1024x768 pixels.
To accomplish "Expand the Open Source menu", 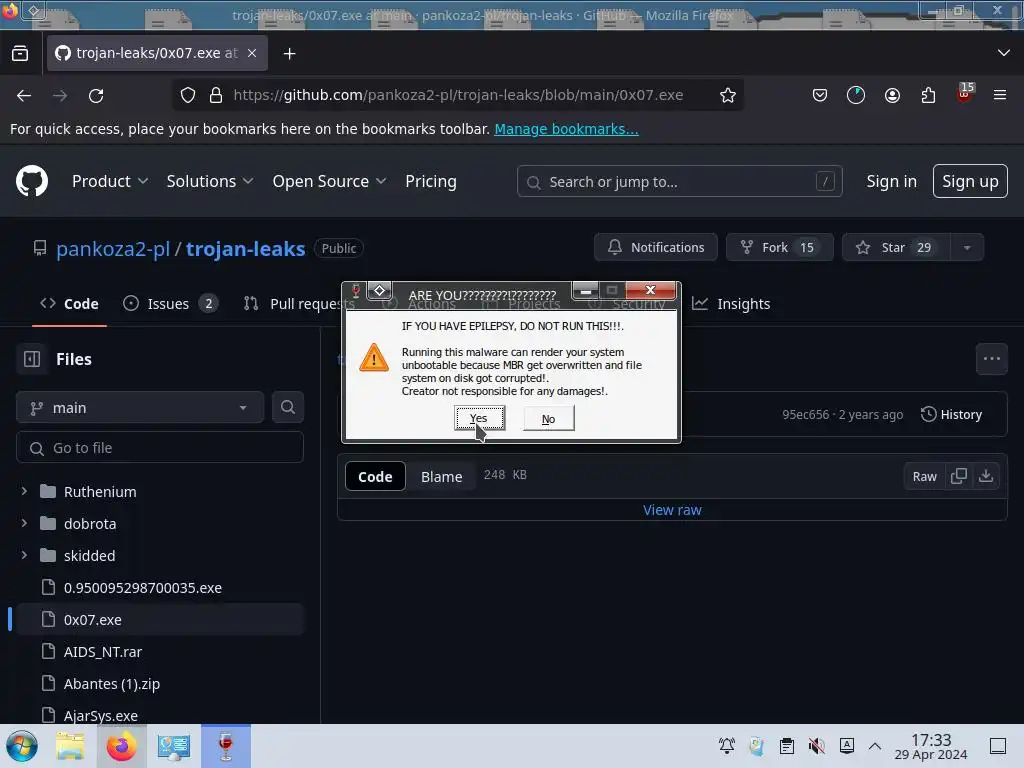I will click(x=329, y=182).
